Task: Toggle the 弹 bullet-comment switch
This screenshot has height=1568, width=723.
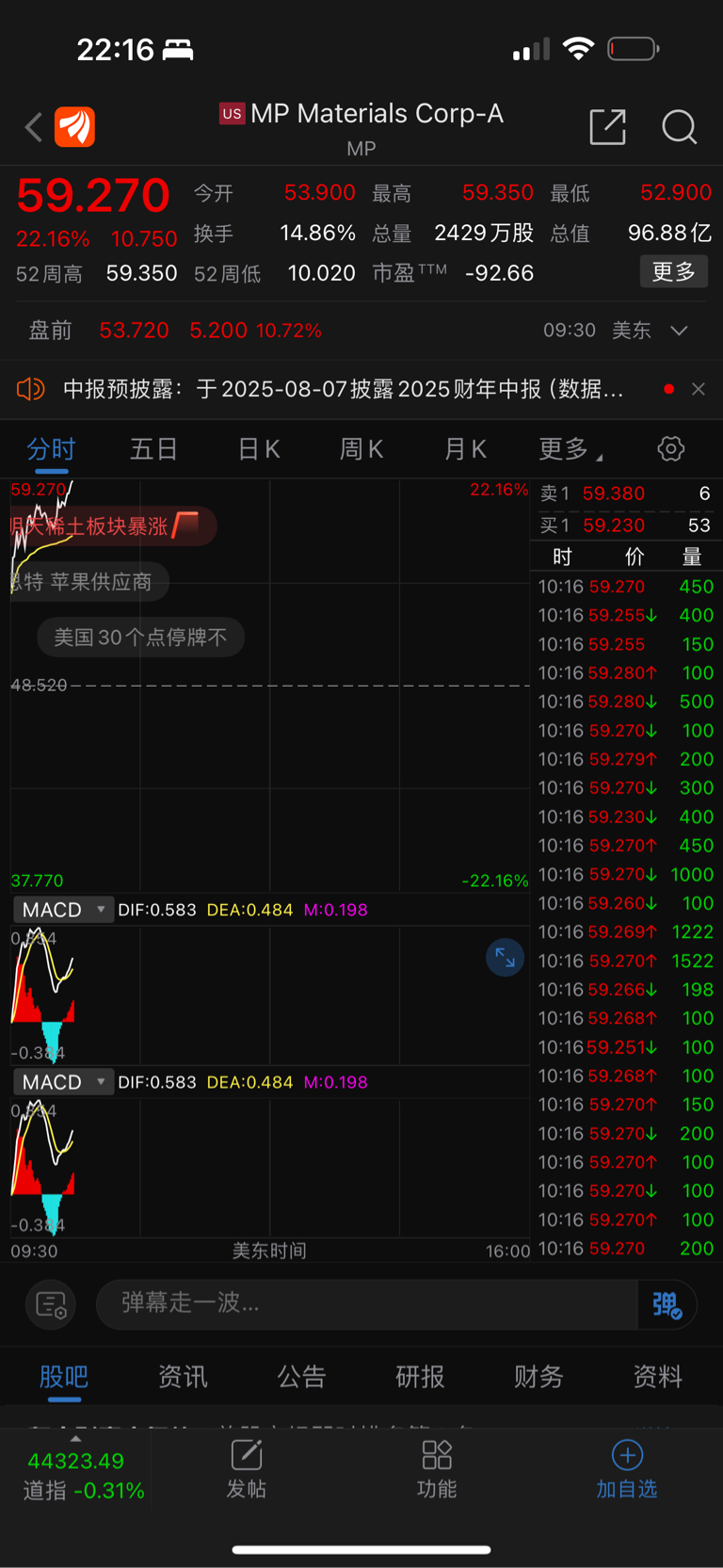Action: pyautogui.click(x=667, y=1304)
